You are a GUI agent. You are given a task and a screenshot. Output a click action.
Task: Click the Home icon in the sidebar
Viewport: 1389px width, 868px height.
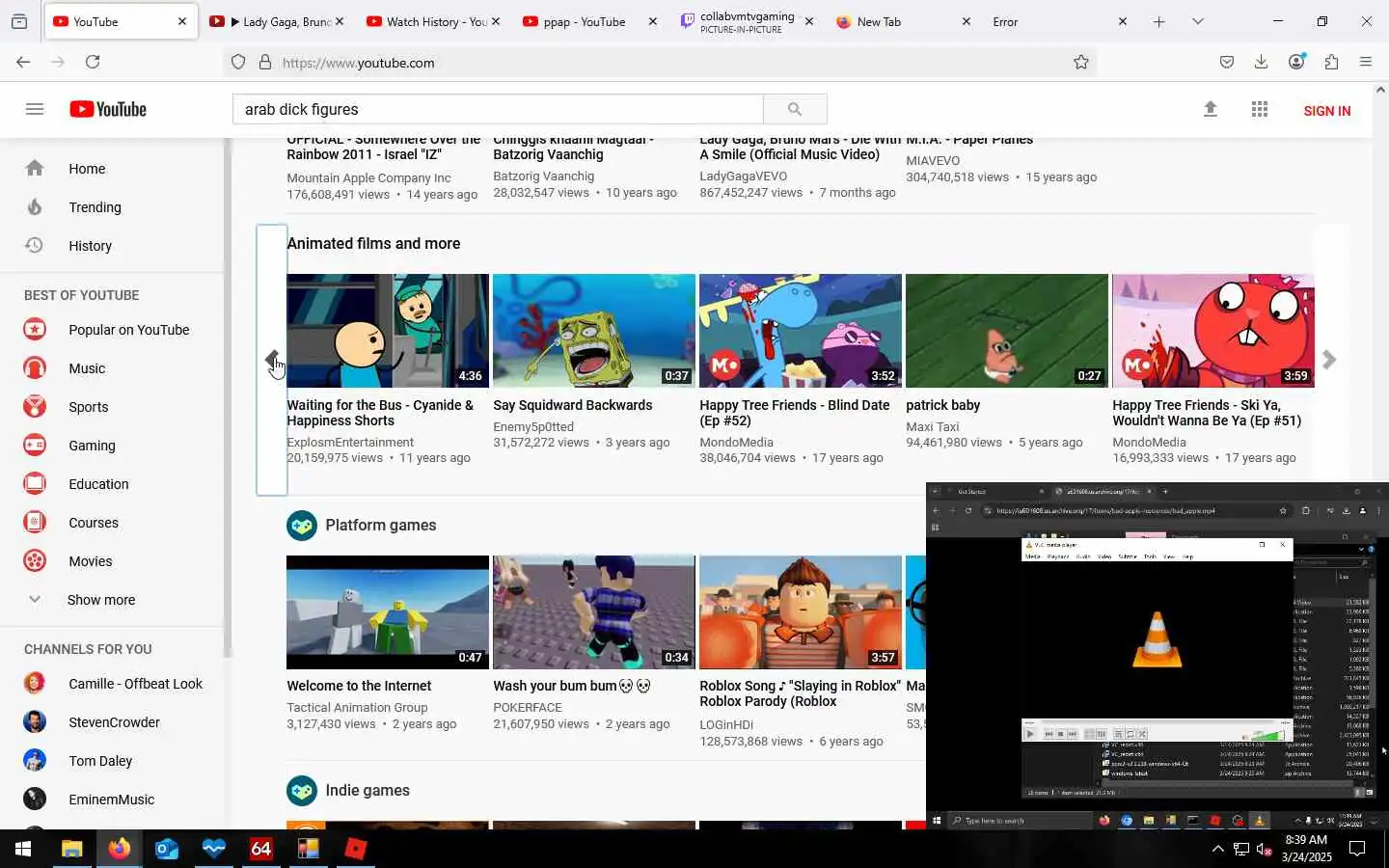[35, 169]
